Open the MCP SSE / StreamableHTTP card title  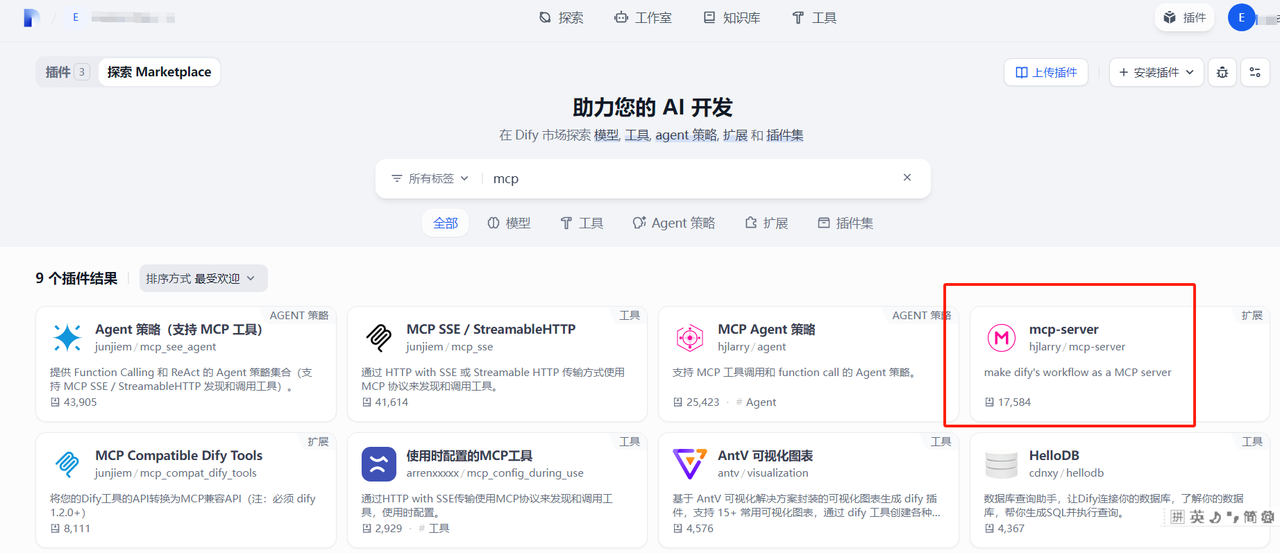491,329
